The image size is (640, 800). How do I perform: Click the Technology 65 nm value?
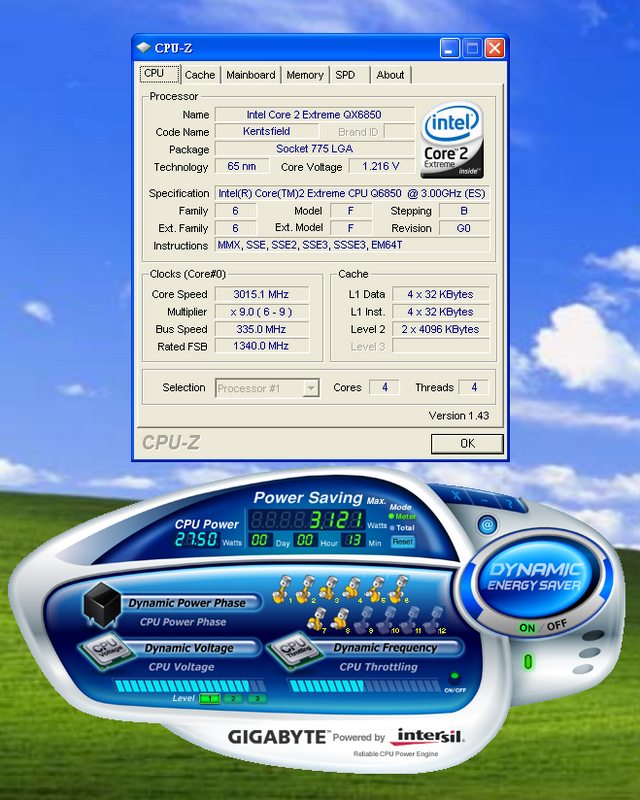[x=242, y=166]
